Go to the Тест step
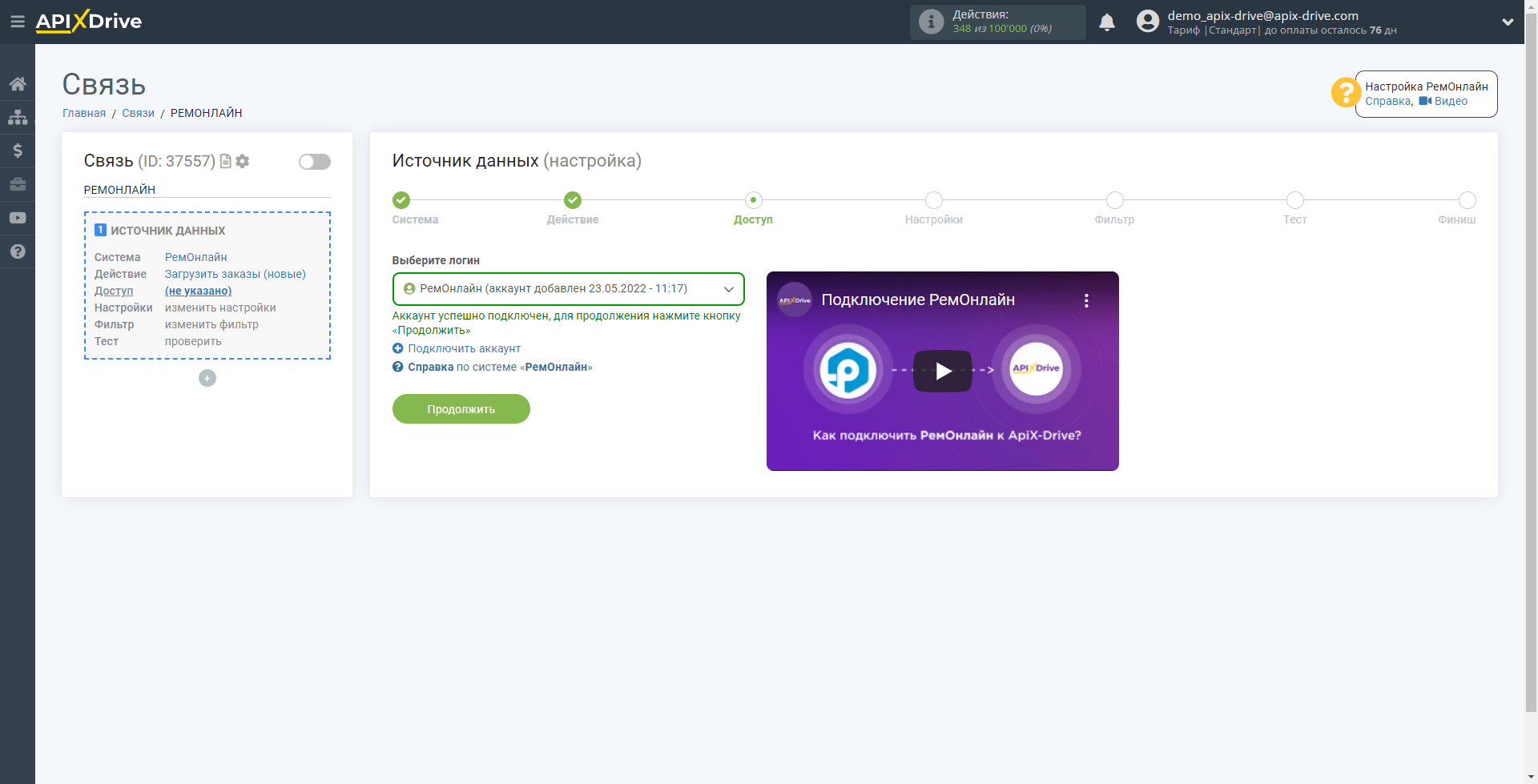 tap(1295, 200)
